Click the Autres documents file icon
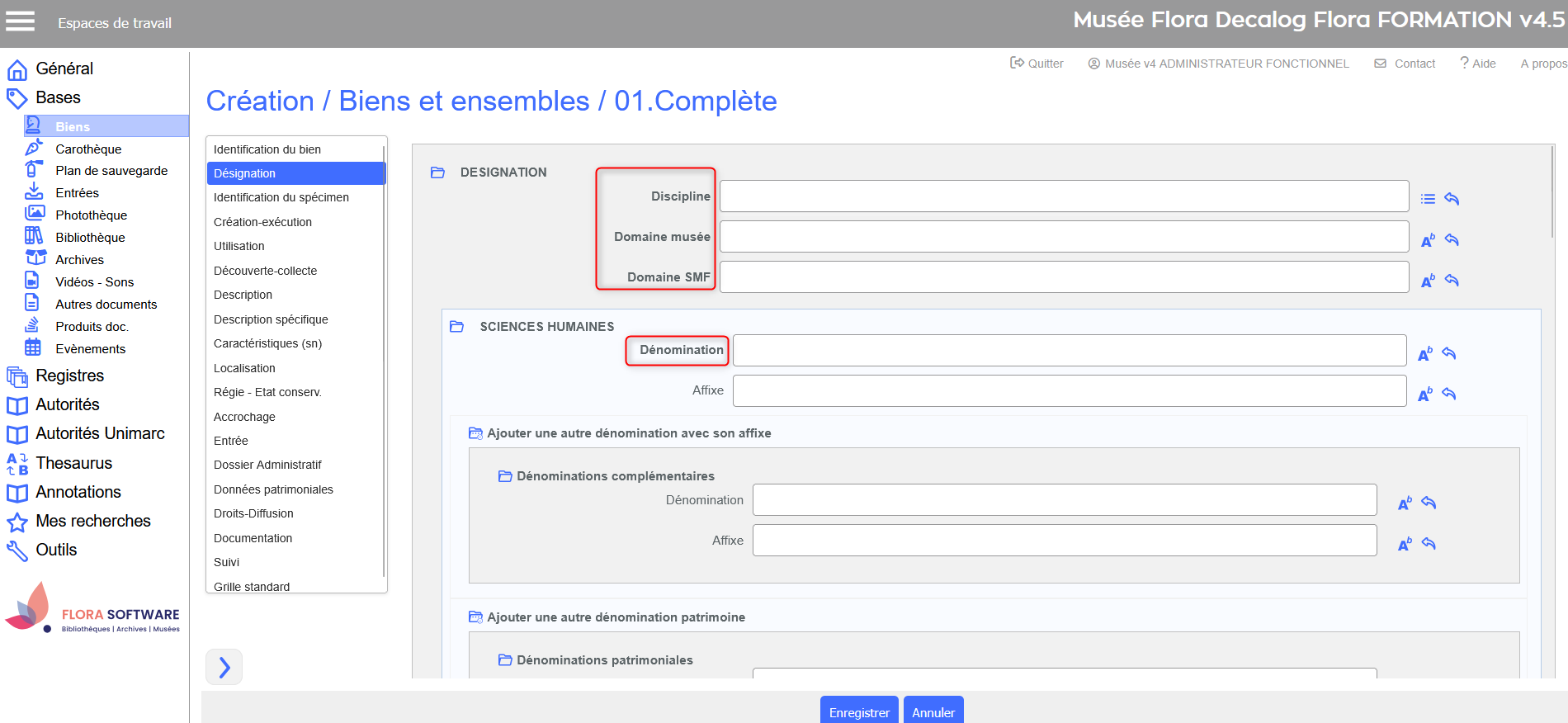This screenshot has height=723, width=1568. pyautogui.click(x=32, y=302)
